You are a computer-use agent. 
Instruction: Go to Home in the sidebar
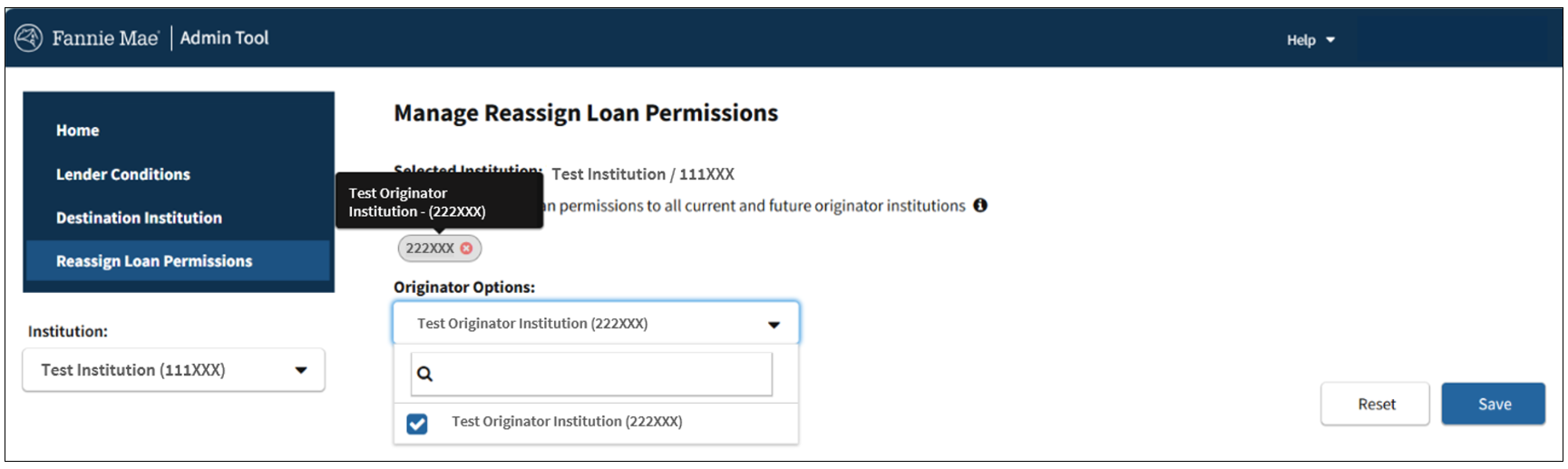[78, 131]
